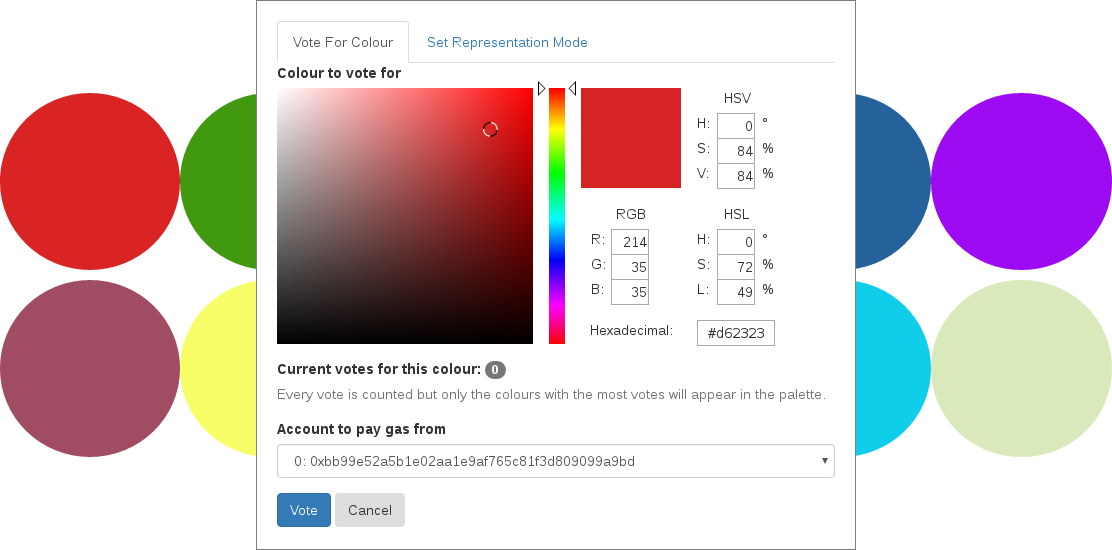Select the Vote For Colour tab
Image resolution: width=1112 pixels, height=550 pixels.
click(343, 43)
